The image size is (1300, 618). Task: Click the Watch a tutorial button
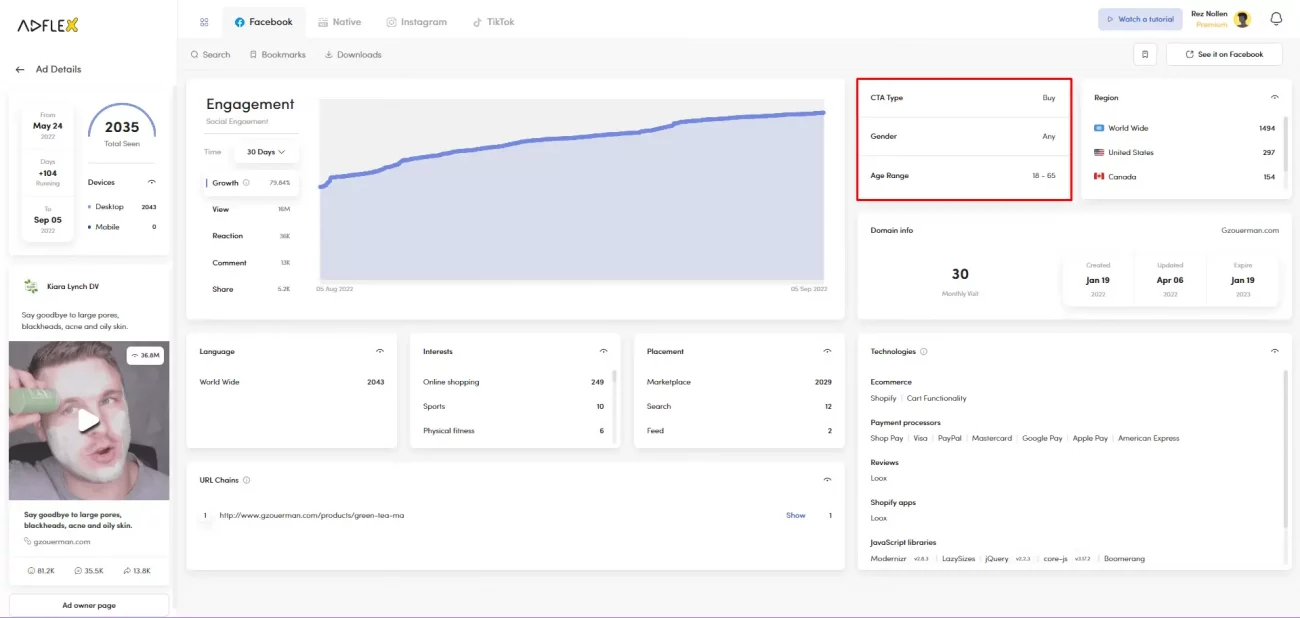(1139, 19)
